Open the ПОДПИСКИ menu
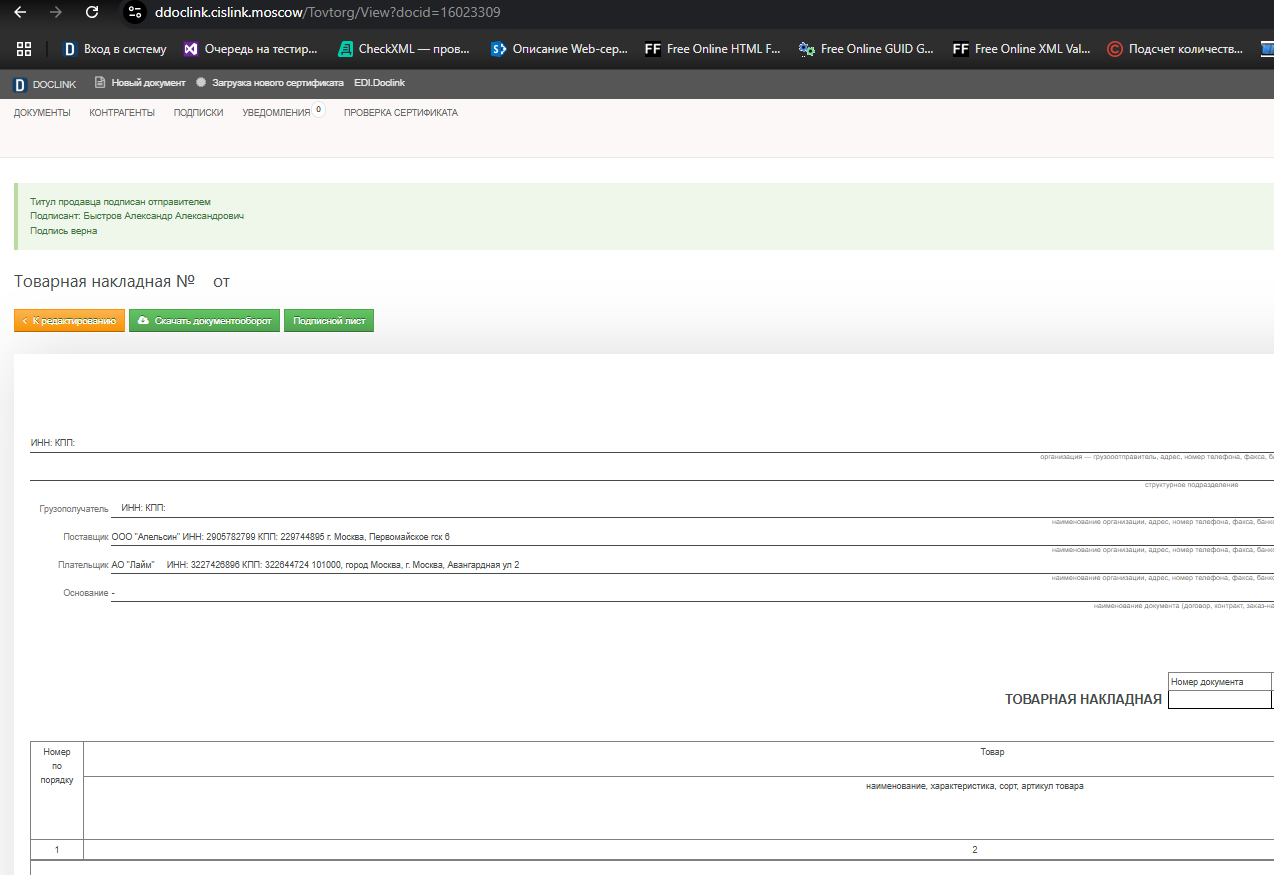 tap(198, 113)
